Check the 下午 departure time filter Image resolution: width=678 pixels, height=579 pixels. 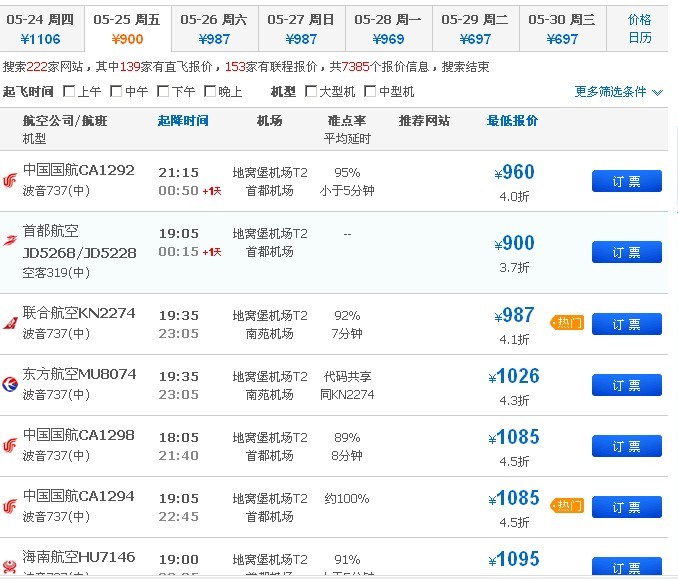click(163, 91)
